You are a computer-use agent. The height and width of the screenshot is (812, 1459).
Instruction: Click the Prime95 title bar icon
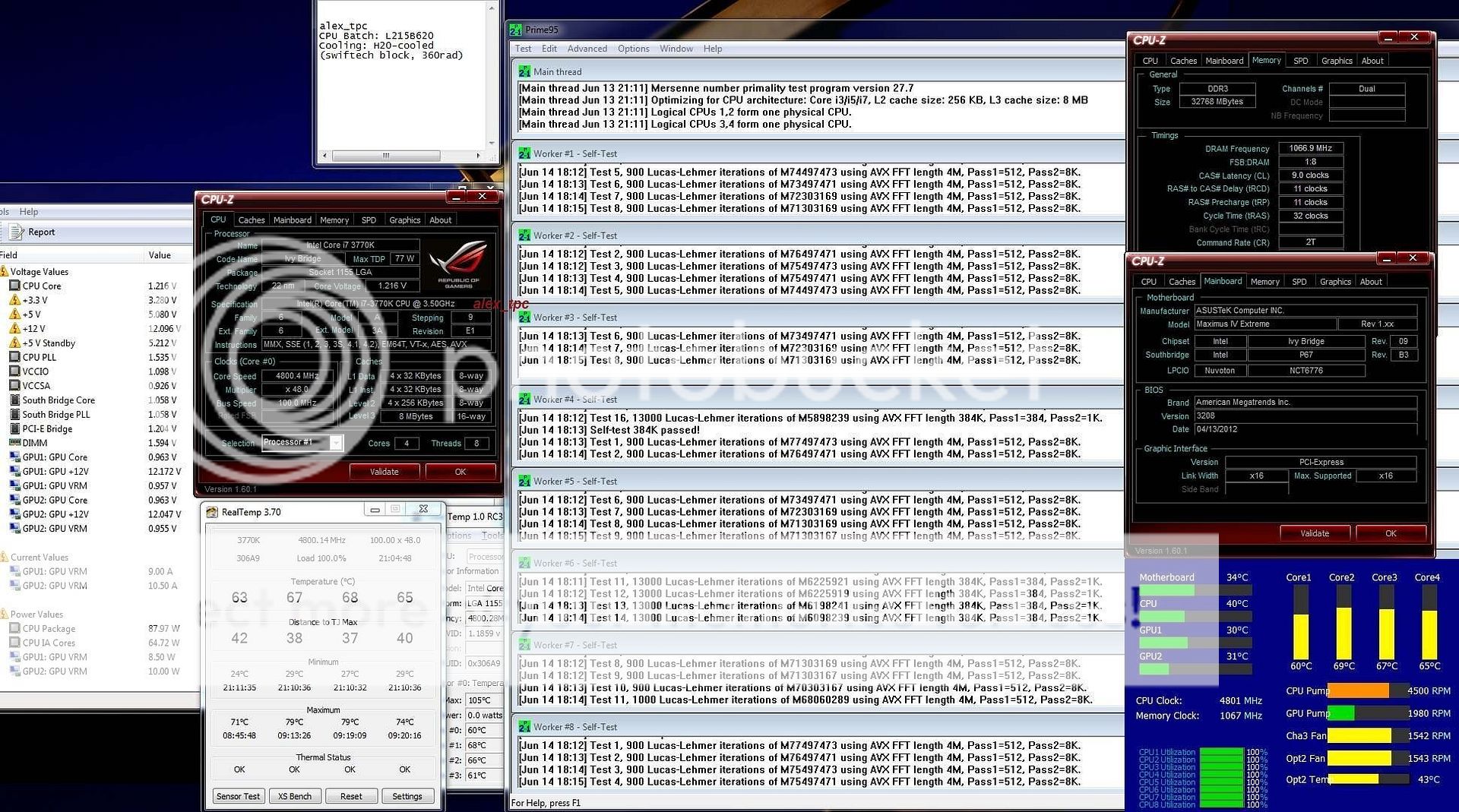[516, 30]
